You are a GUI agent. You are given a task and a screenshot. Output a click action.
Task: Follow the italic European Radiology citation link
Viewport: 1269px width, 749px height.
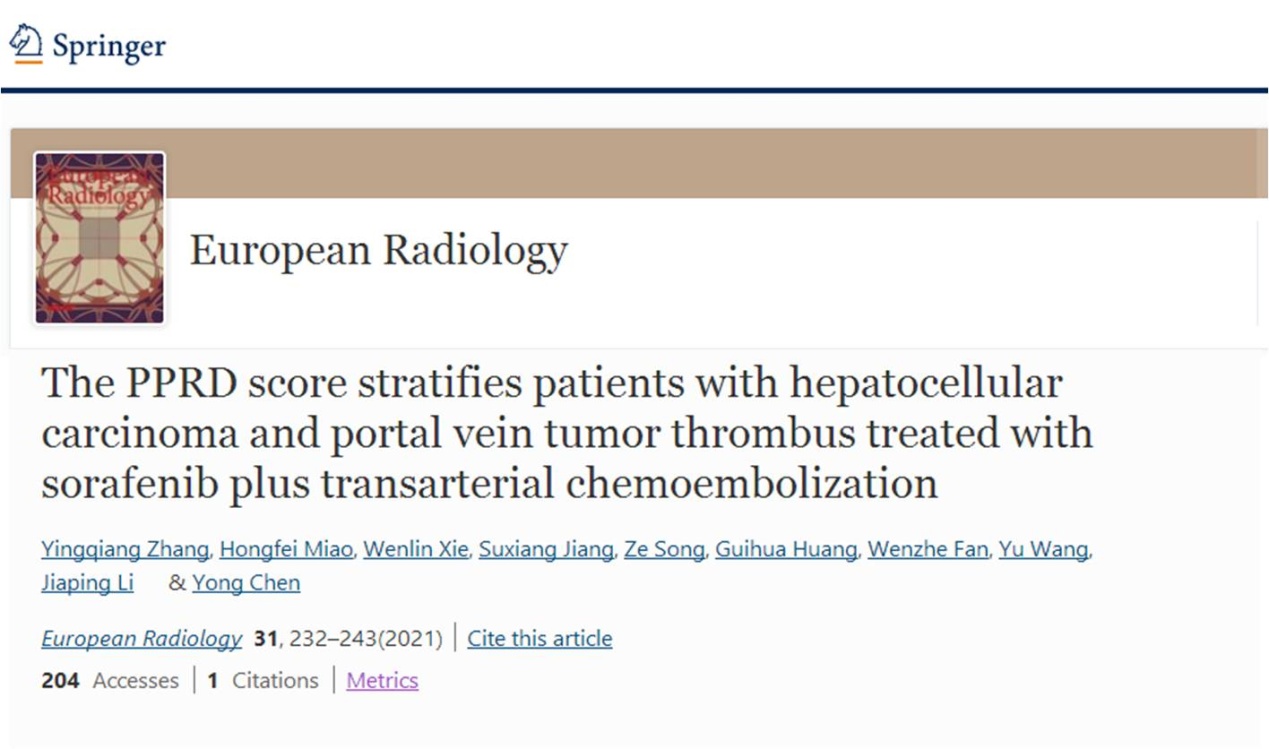click(141, 638)
